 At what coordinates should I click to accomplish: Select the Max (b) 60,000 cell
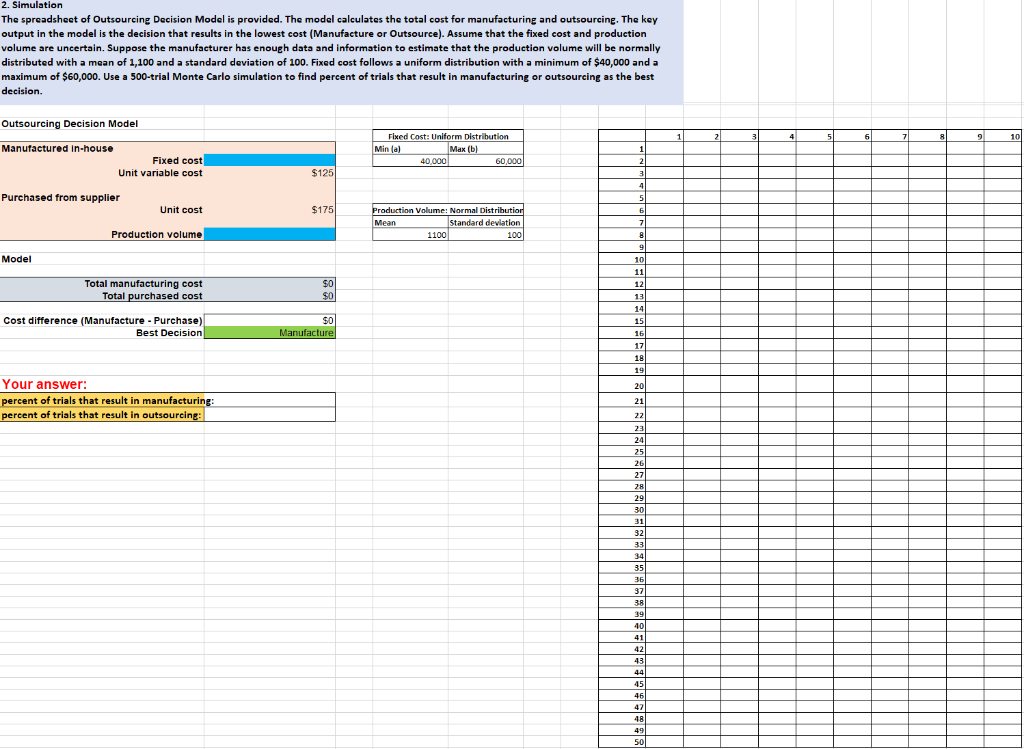point(485,160)
